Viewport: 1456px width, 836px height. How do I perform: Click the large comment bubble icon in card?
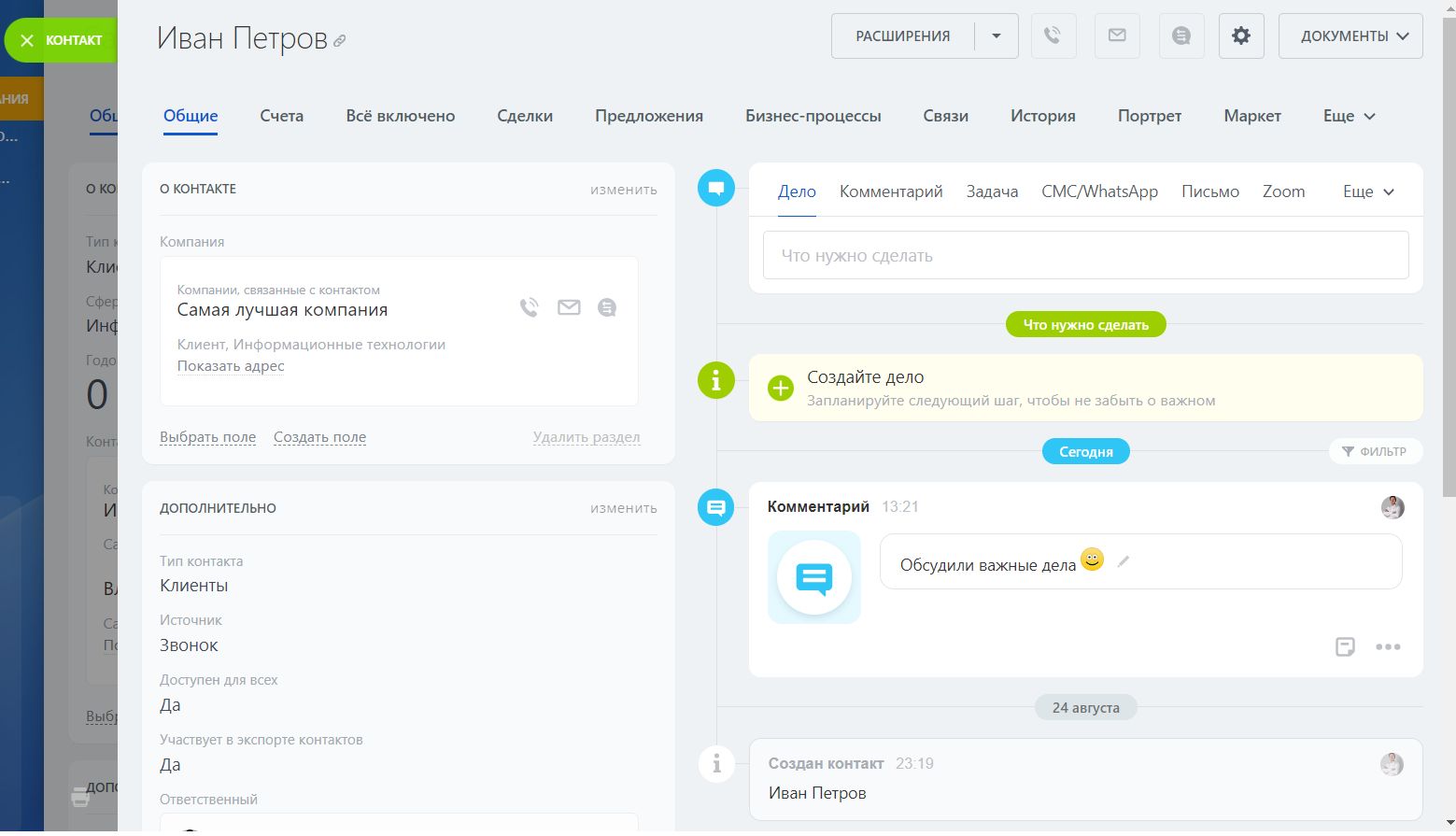pos(814,577)
